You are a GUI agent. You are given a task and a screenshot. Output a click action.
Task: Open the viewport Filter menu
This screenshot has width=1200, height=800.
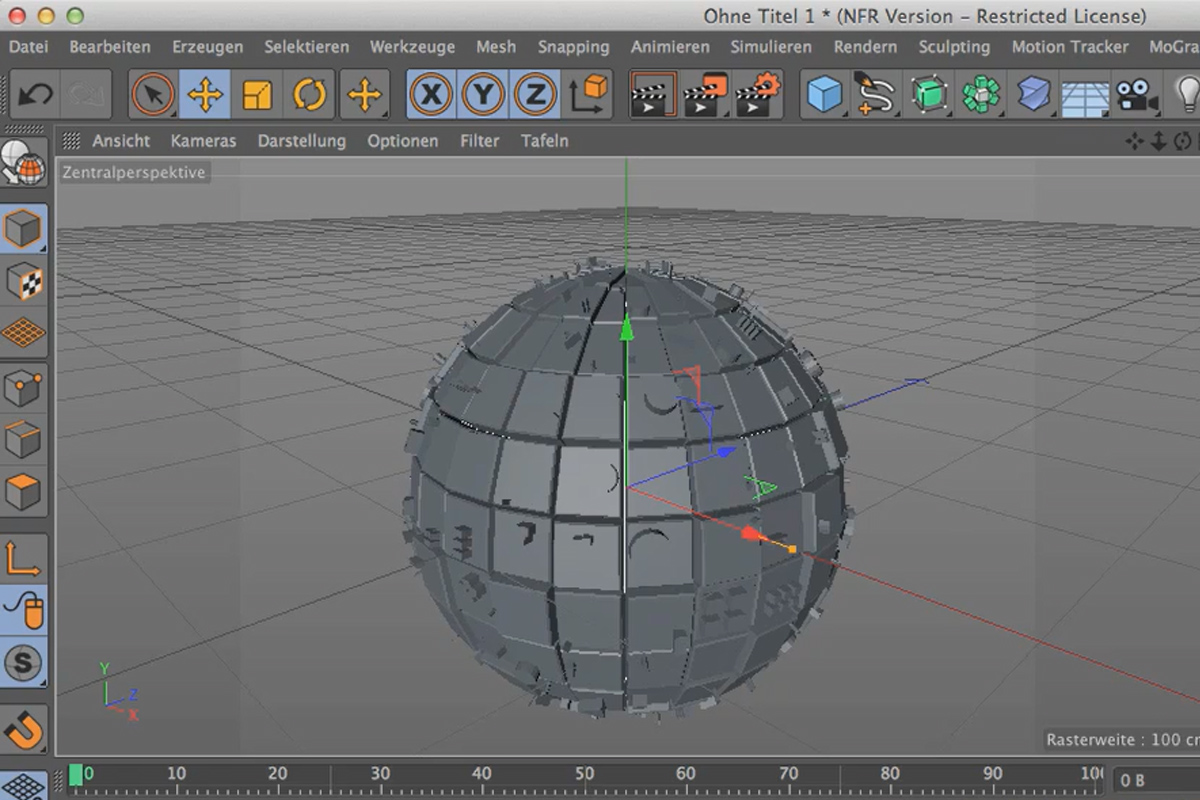(480, 141)
